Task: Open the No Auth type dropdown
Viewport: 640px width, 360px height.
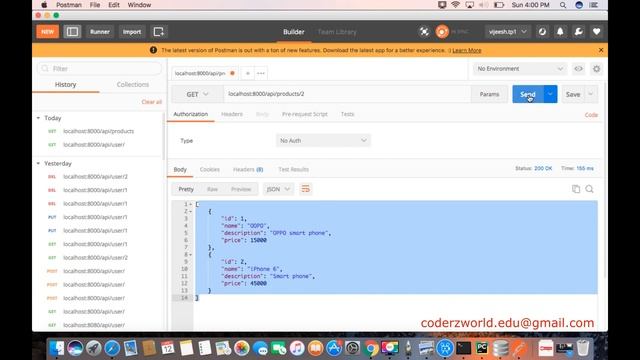Action: tap(323, 140)
